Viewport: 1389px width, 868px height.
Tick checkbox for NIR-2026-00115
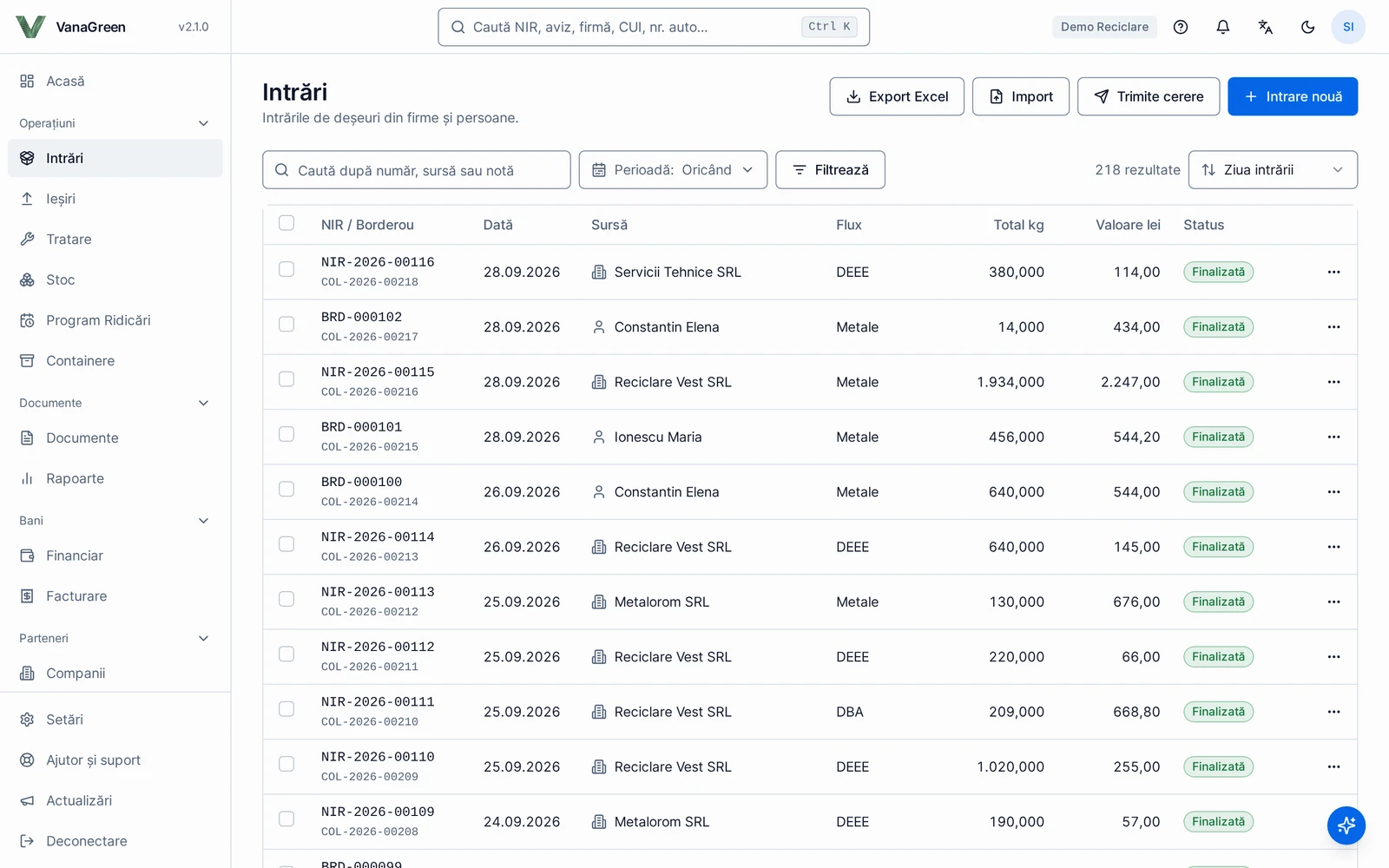(286, 379)
